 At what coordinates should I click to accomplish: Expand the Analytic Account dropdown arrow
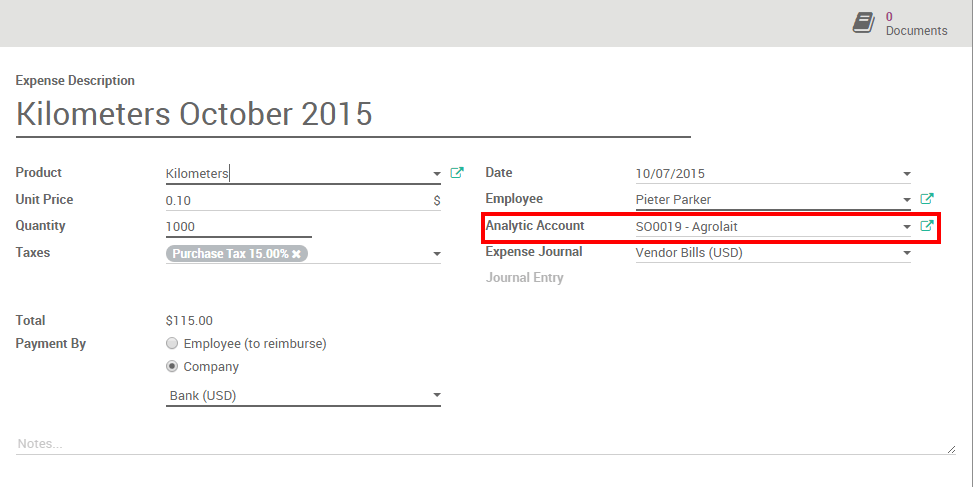tap(906, 227)
